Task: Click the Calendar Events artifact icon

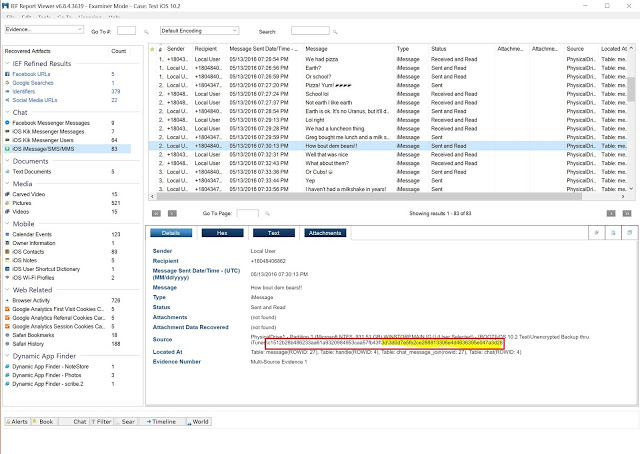Action: (x=7, y=234)
